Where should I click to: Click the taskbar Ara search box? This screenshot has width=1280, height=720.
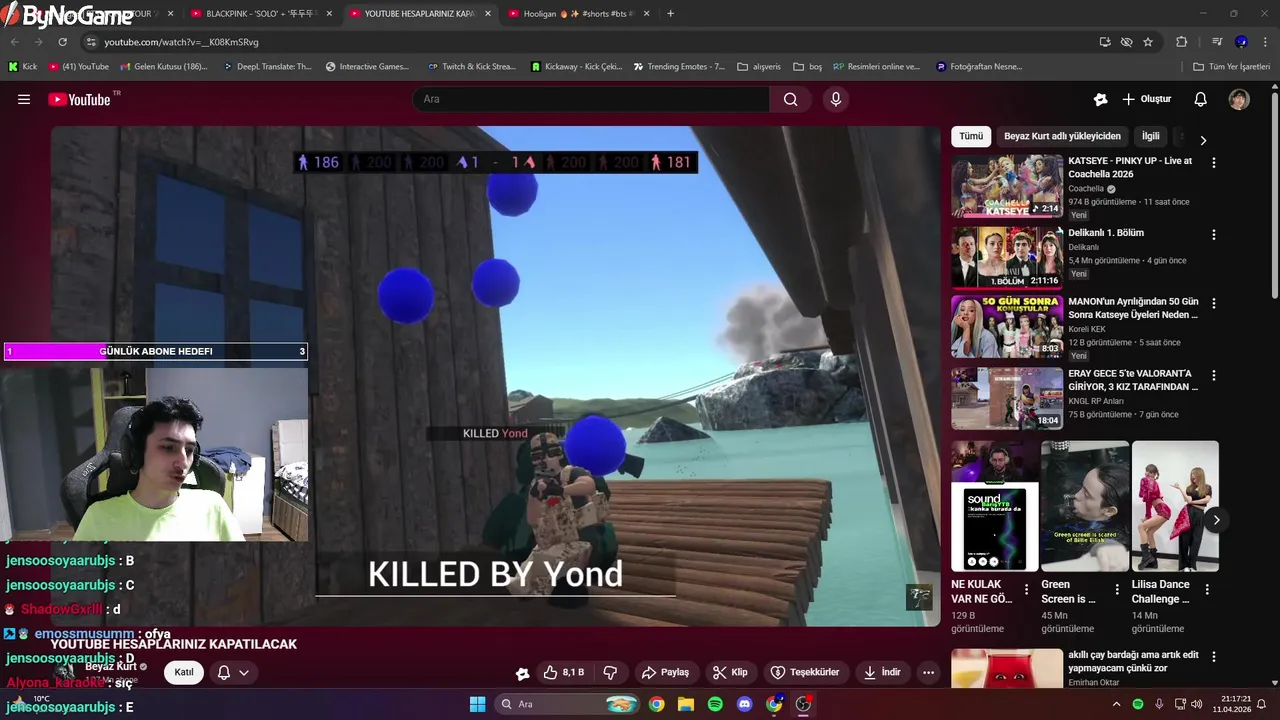567,704
